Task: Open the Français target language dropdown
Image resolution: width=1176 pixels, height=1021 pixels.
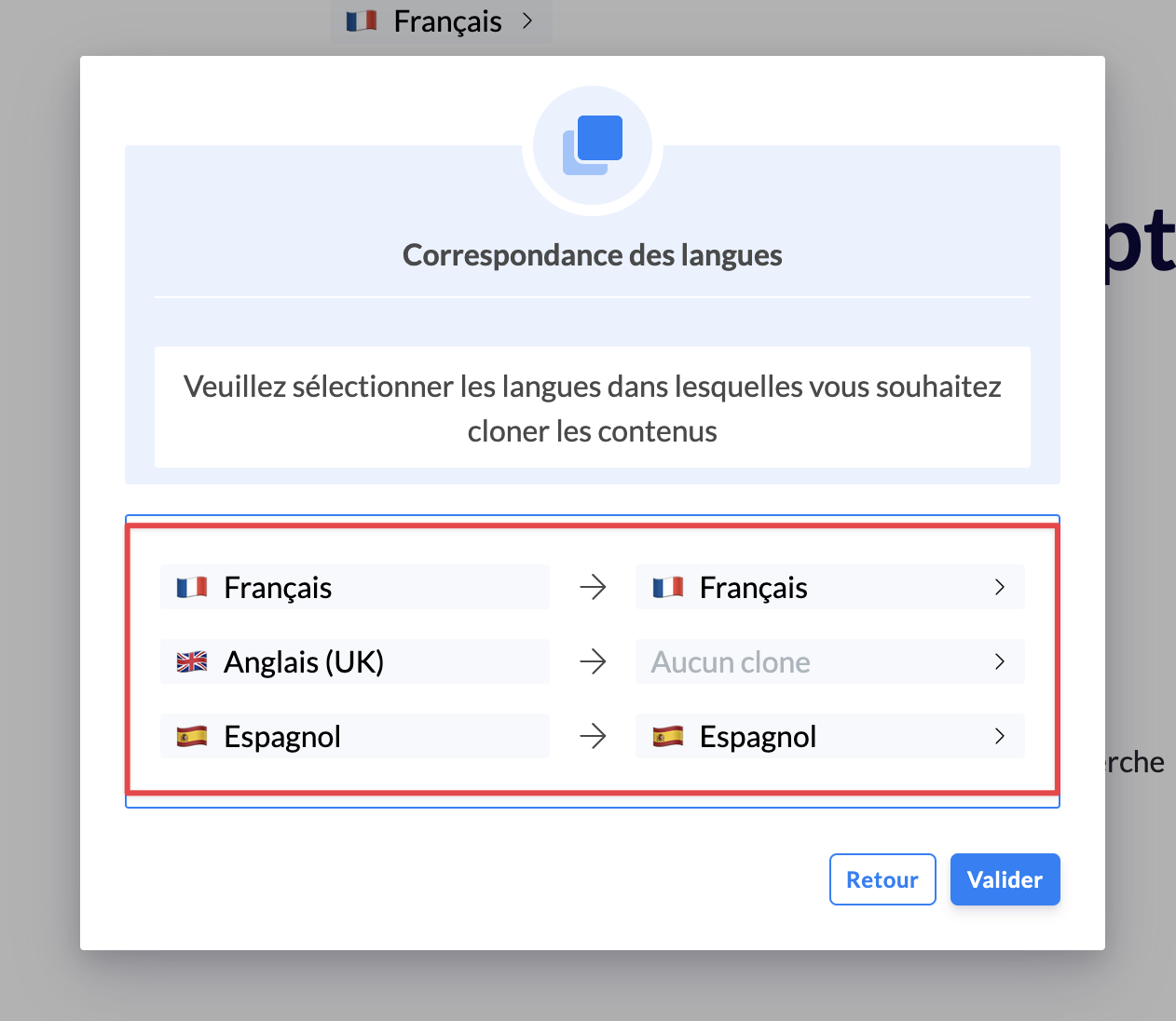Action: 829,588
